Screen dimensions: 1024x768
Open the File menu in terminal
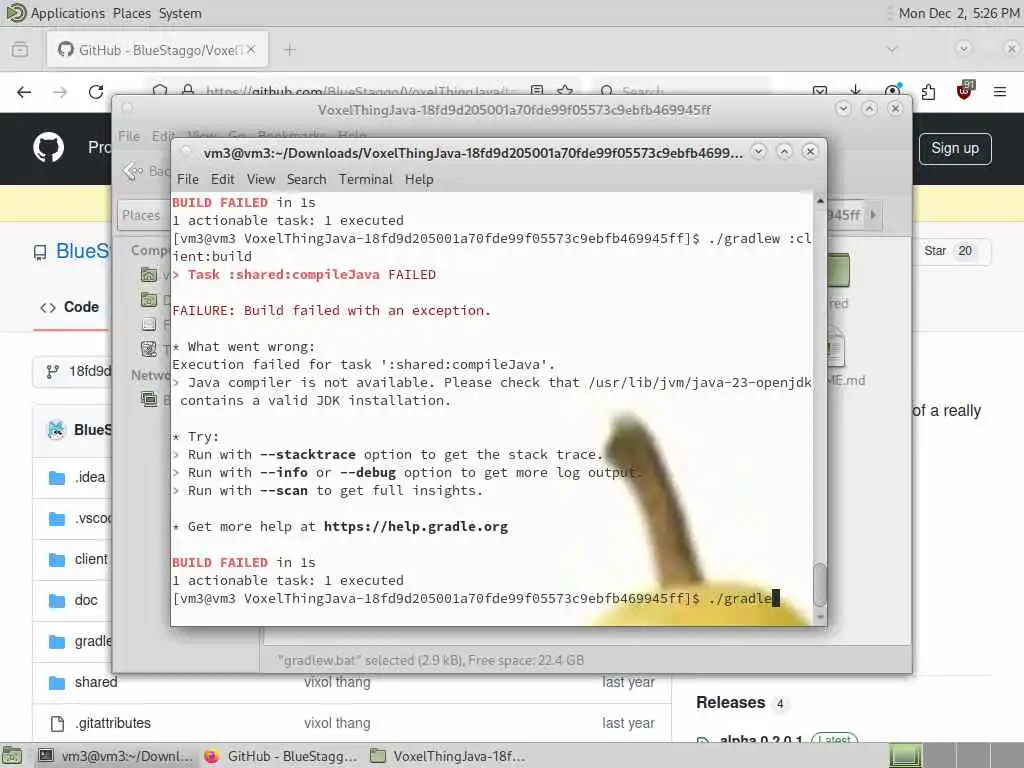187,179
